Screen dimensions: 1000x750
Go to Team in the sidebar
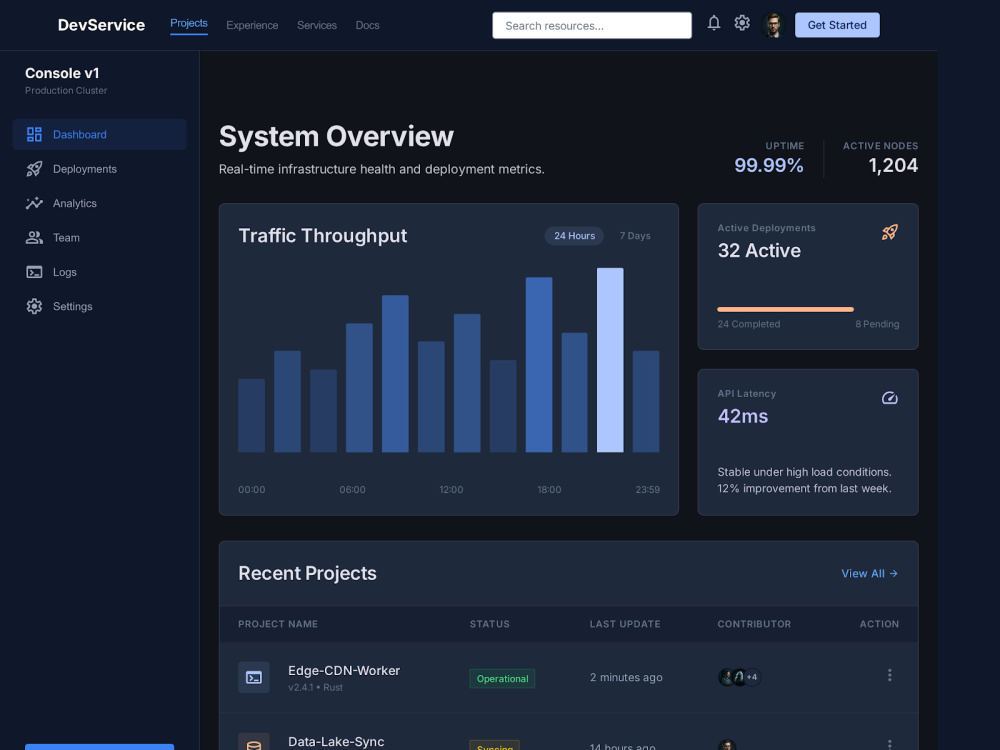coord(99,237)
